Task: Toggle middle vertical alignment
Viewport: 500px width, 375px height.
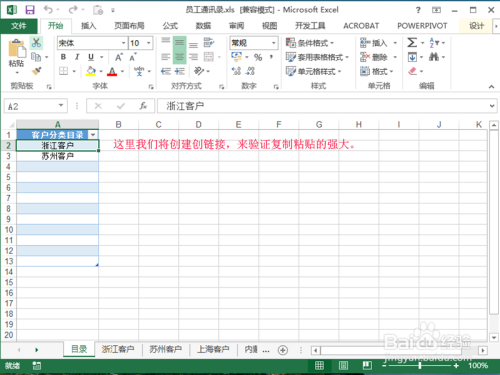Action: point(179,43)
